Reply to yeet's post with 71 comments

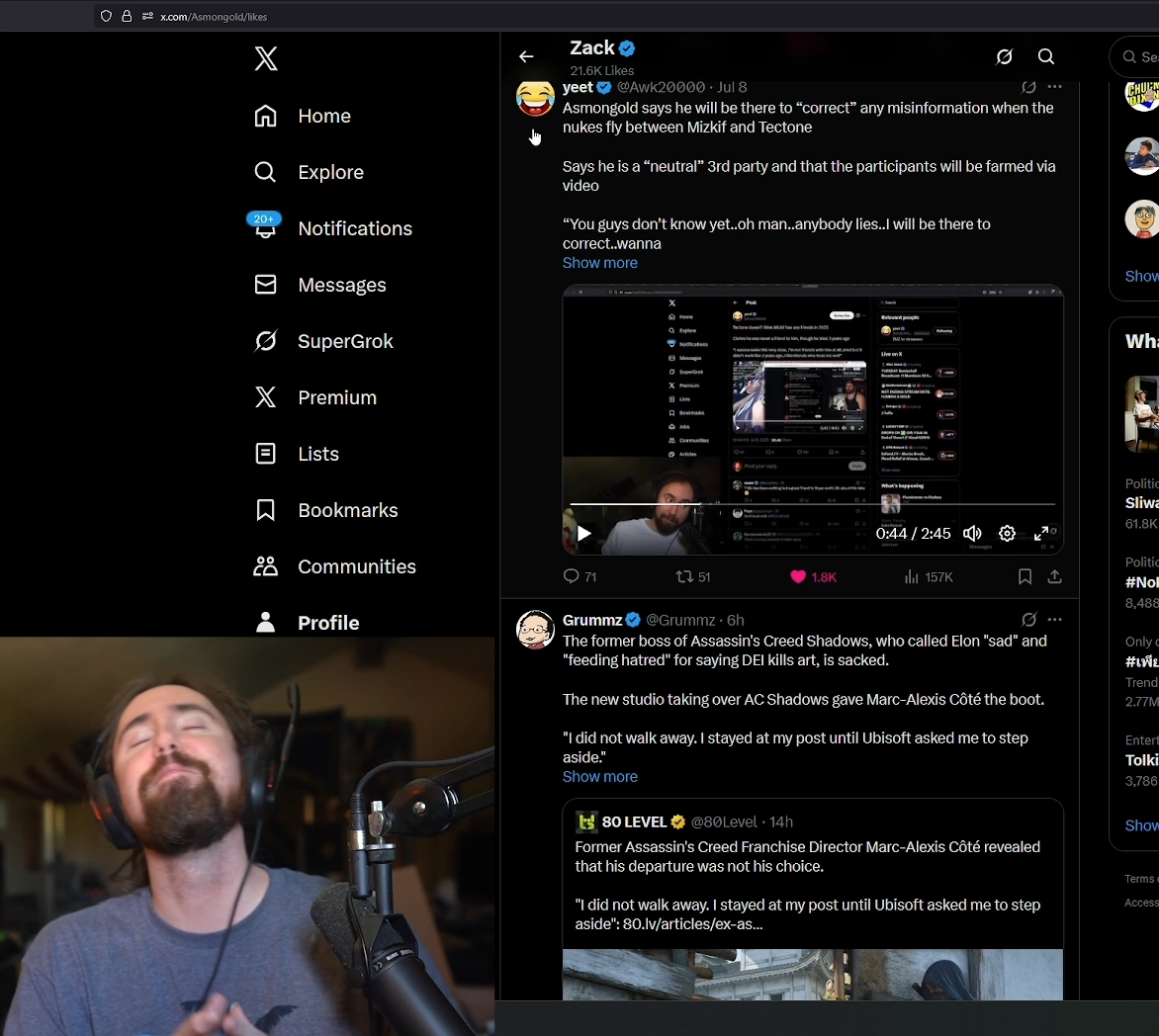click(579, 576)
